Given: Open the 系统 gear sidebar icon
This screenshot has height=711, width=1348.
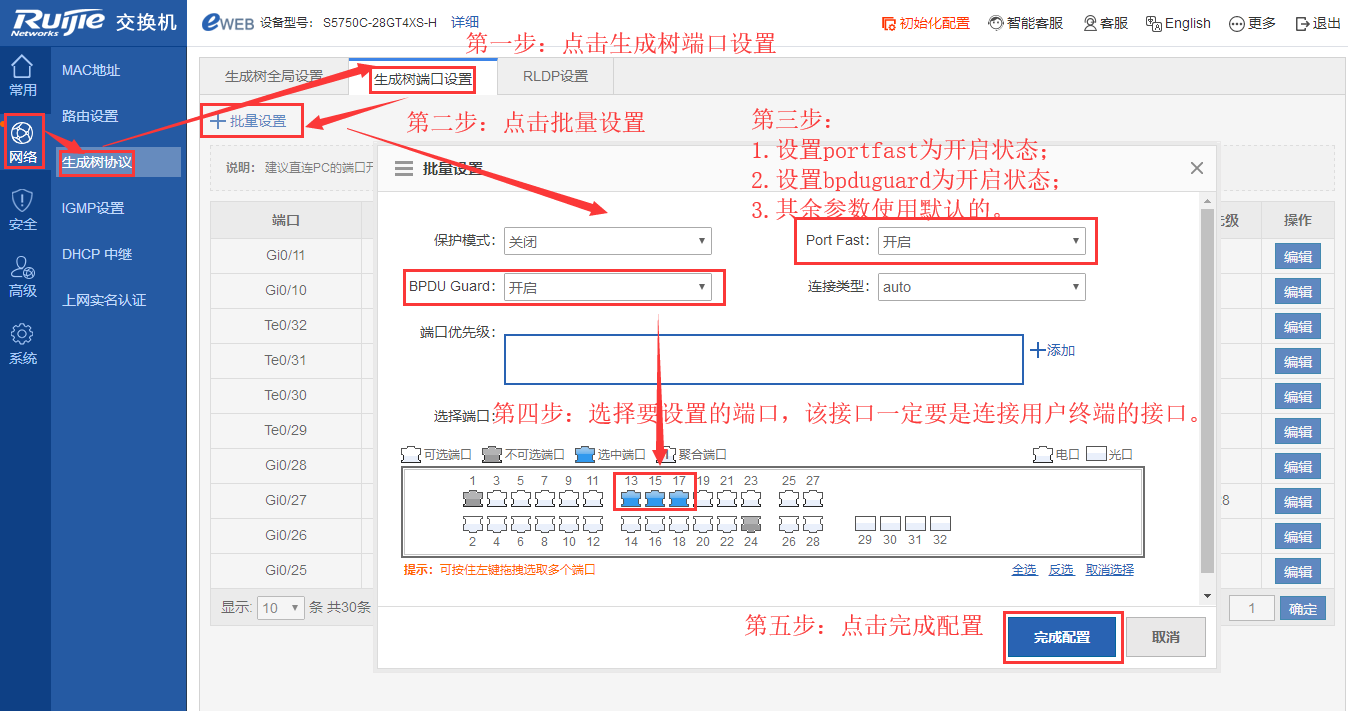Looking at the screenshot, I should 22,335.
